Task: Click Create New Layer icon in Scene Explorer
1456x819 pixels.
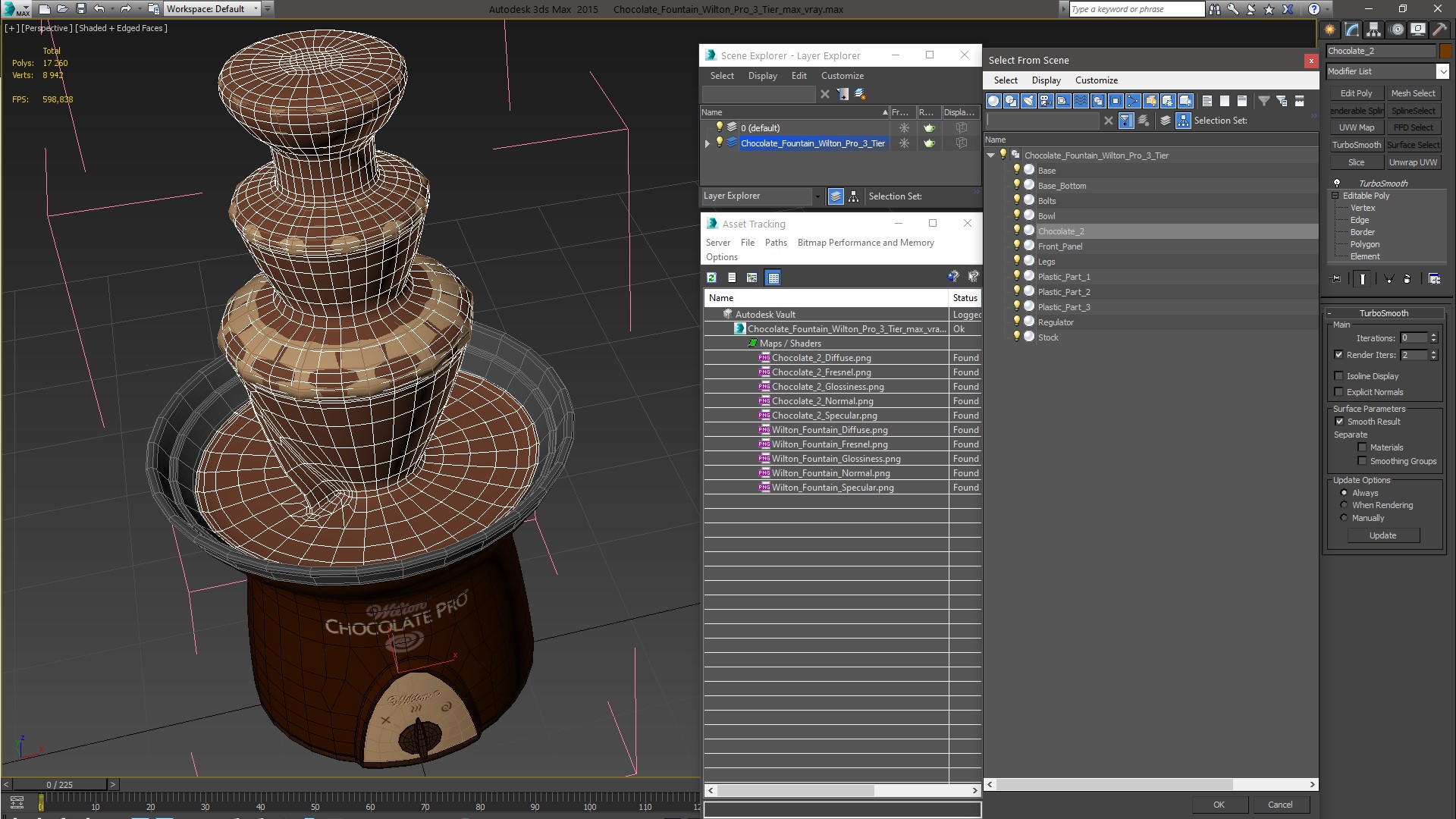Action: [860, 94]
